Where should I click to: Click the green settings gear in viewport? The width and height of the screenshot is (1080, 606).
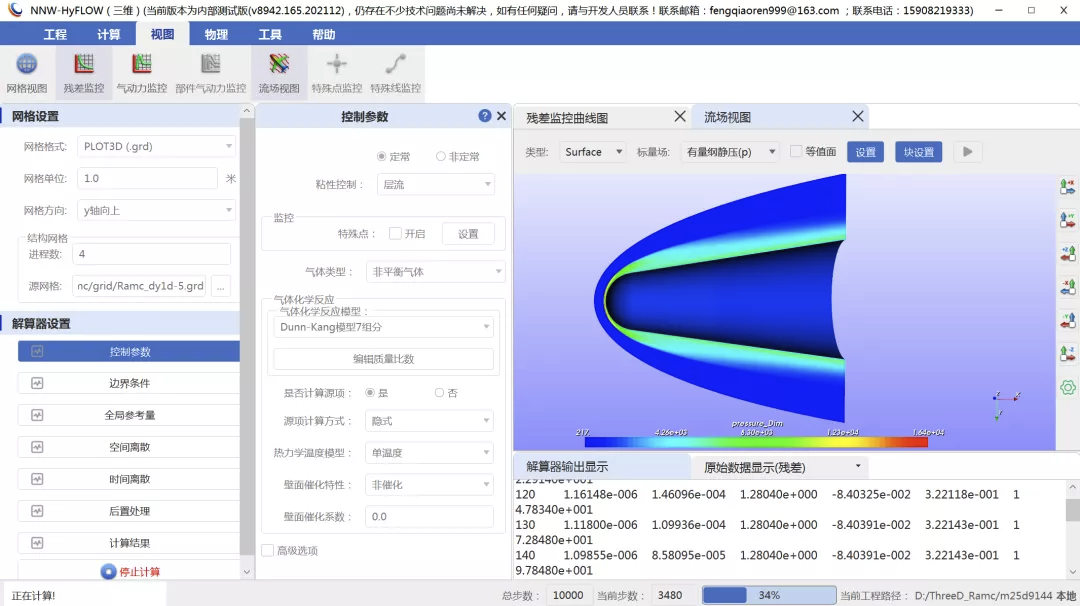click(x=1067, y=387)
